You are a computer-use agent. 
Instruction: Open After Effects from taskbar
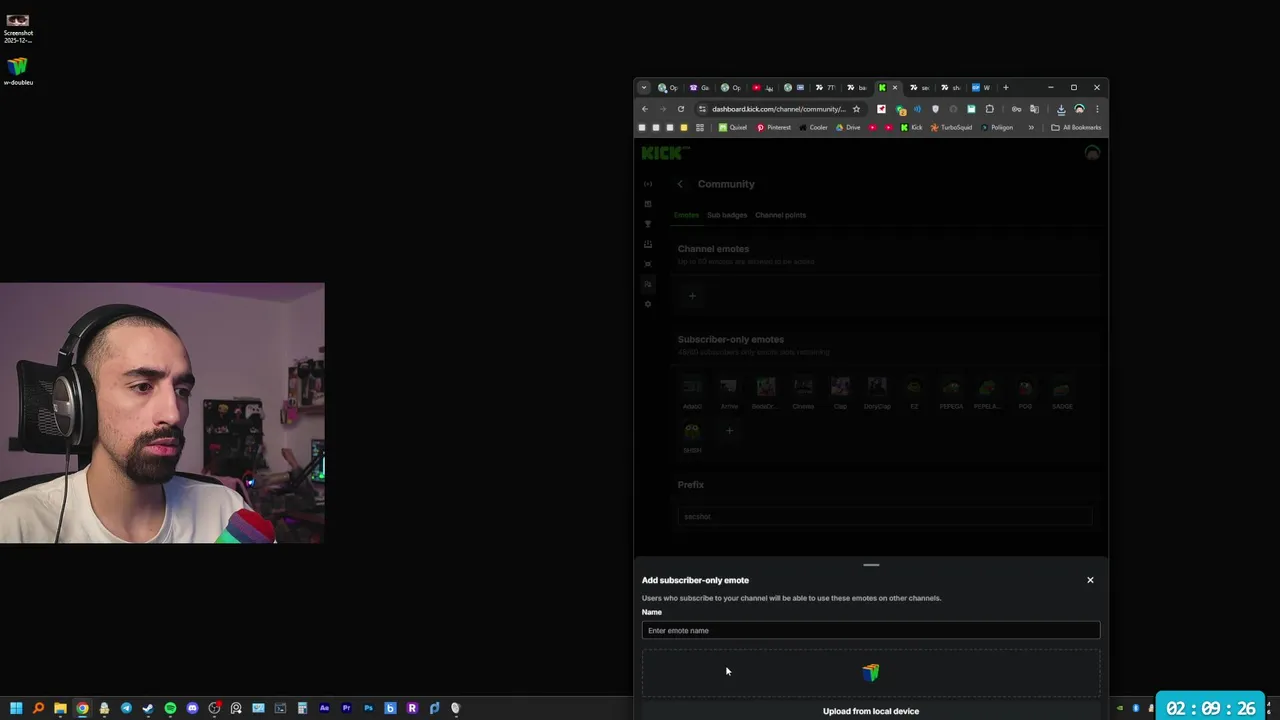point(324,708)
